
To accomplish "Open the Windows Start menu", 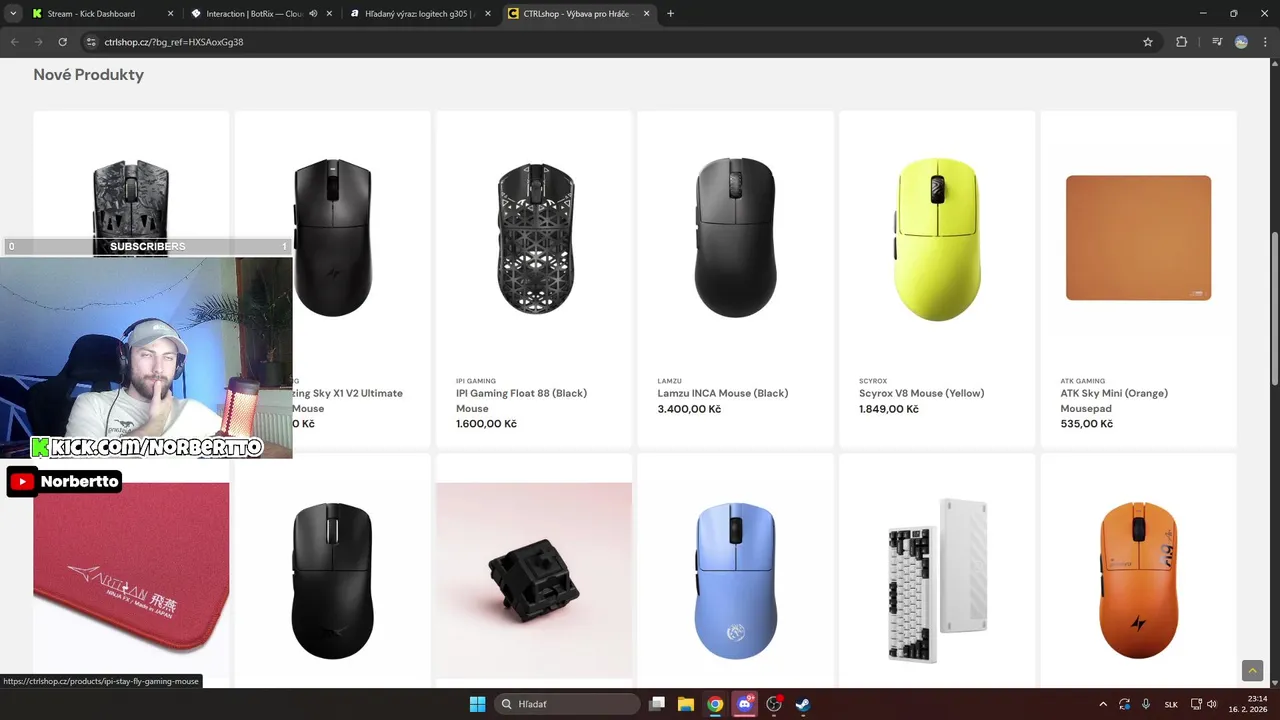I will click(477, 704).
